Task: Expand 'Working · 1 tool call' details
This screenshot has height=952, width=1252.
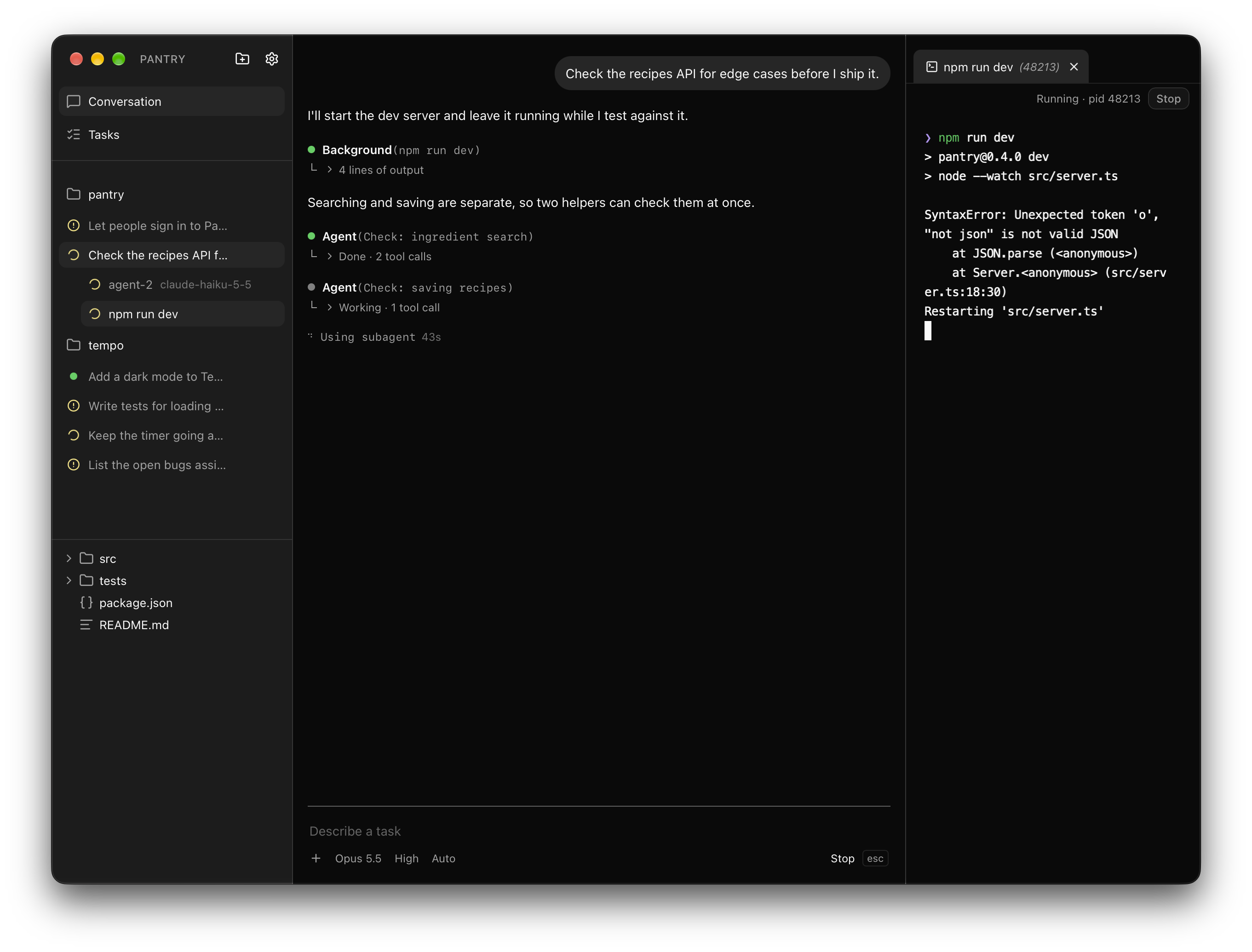Action: pos(383,308)
